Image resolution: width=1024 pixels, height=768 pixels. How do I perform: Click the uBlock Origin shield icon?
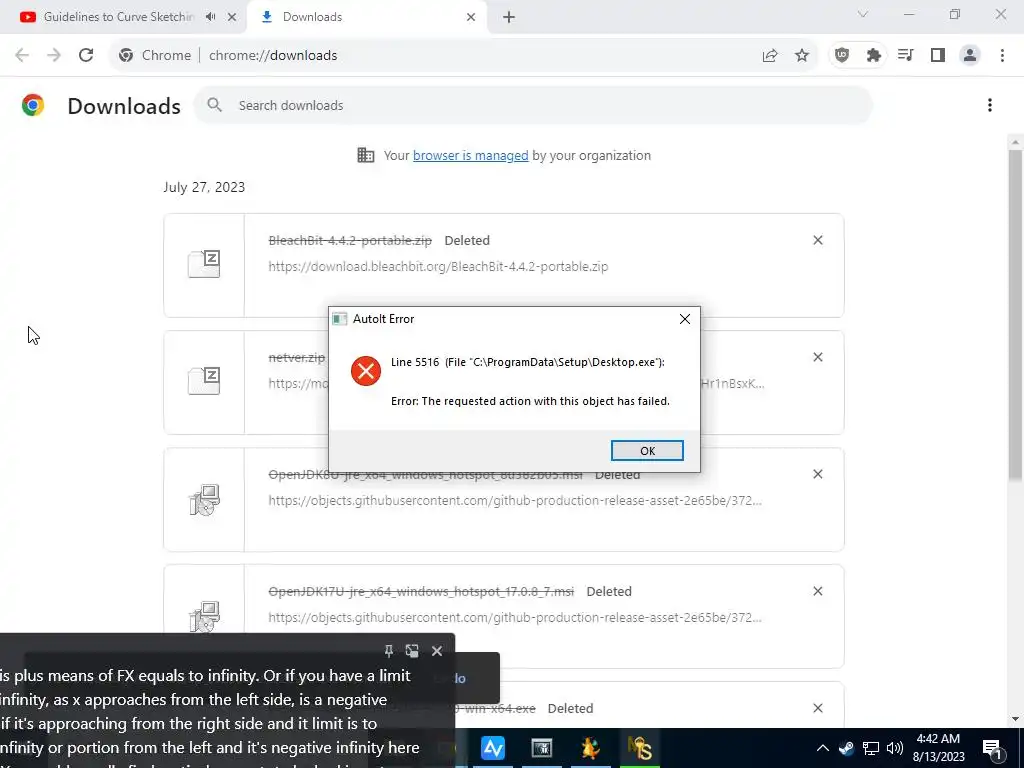click(842, 56)
